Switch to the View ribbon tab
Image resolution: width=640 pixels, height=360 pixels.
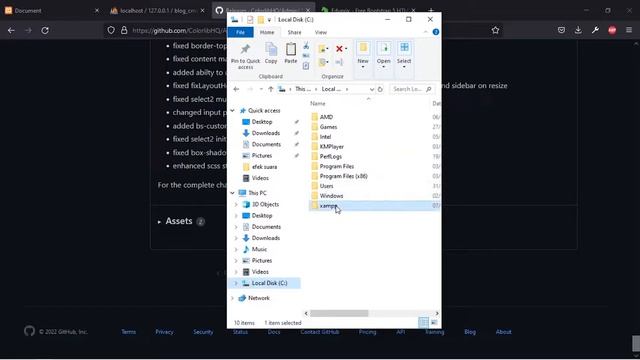321,32
